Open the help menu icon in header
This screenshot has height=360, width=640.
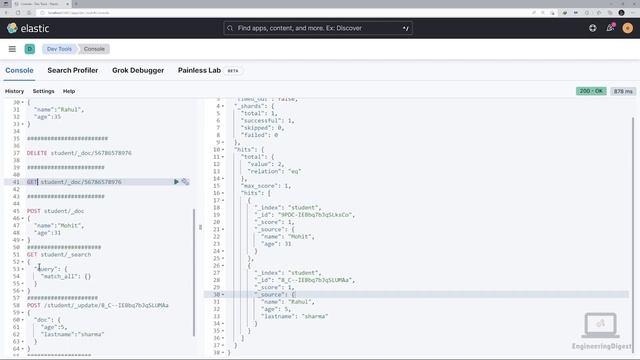click(x=593, y=28)
